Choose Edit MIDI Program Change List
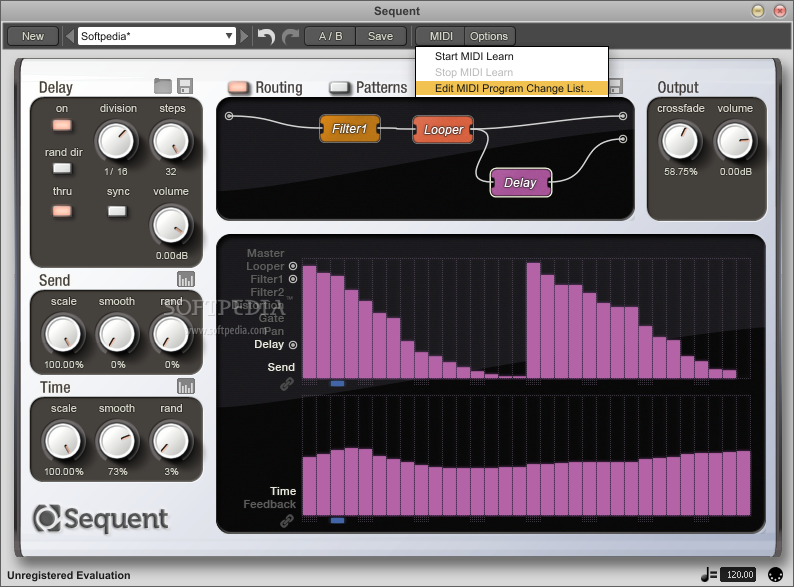 point(511,88)
